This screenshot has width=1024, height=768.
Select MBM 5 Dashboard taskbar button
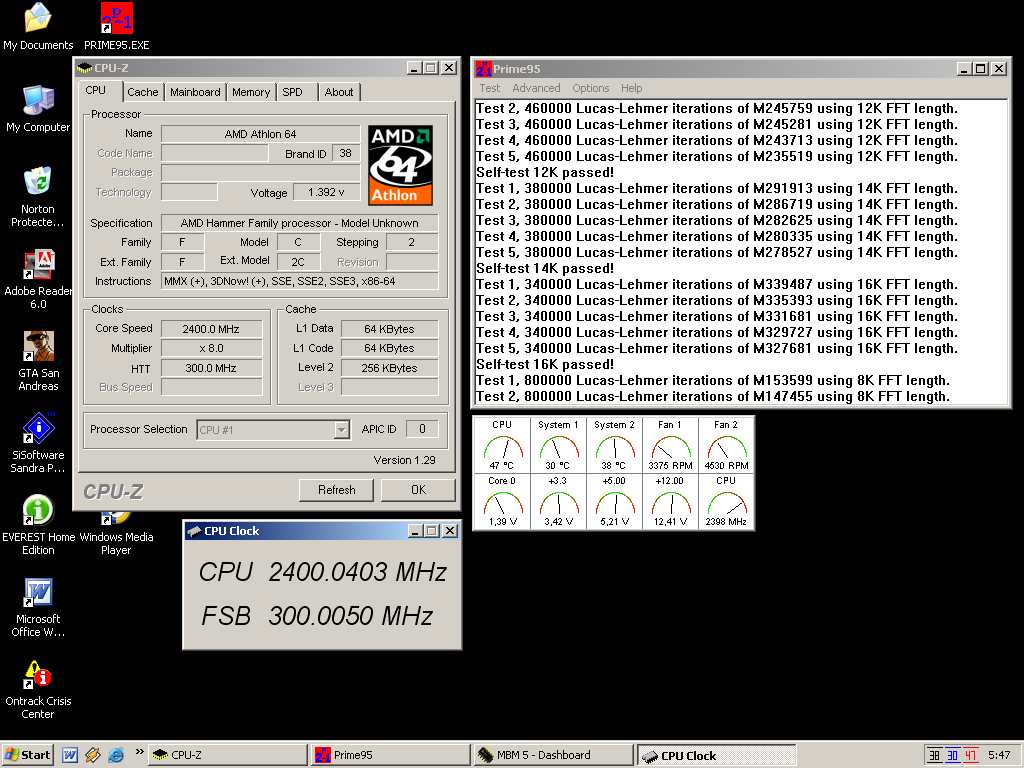click(551, 755)
